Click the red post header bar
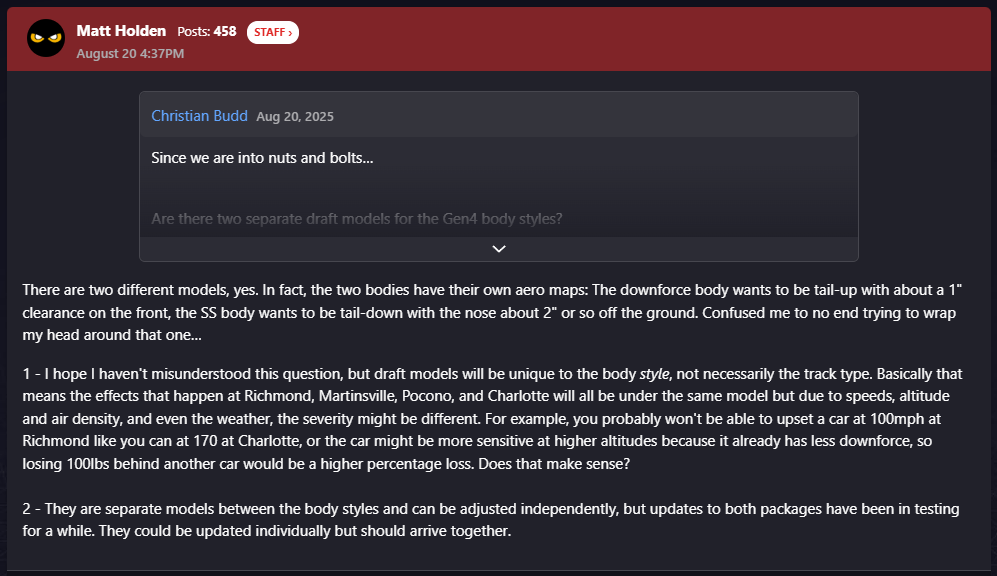This screenshot has width=997, height=576. point(499,39)
